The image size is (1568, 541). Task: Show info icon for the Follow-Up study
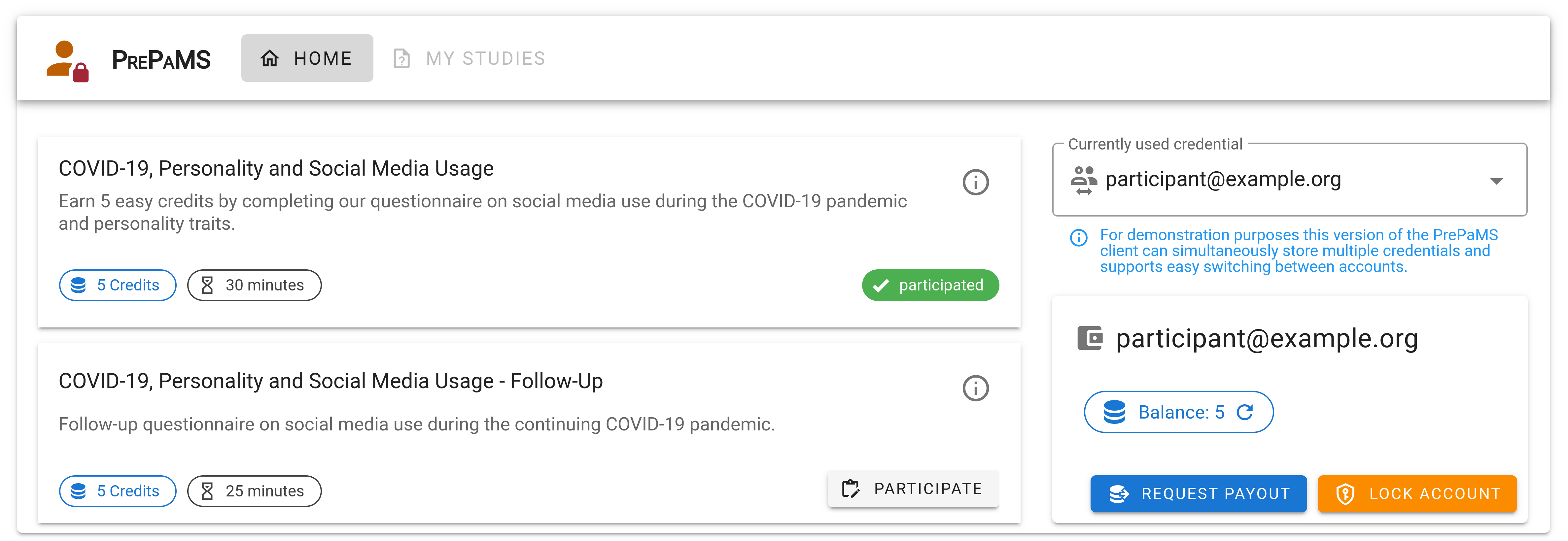click(x=975, y=388)
